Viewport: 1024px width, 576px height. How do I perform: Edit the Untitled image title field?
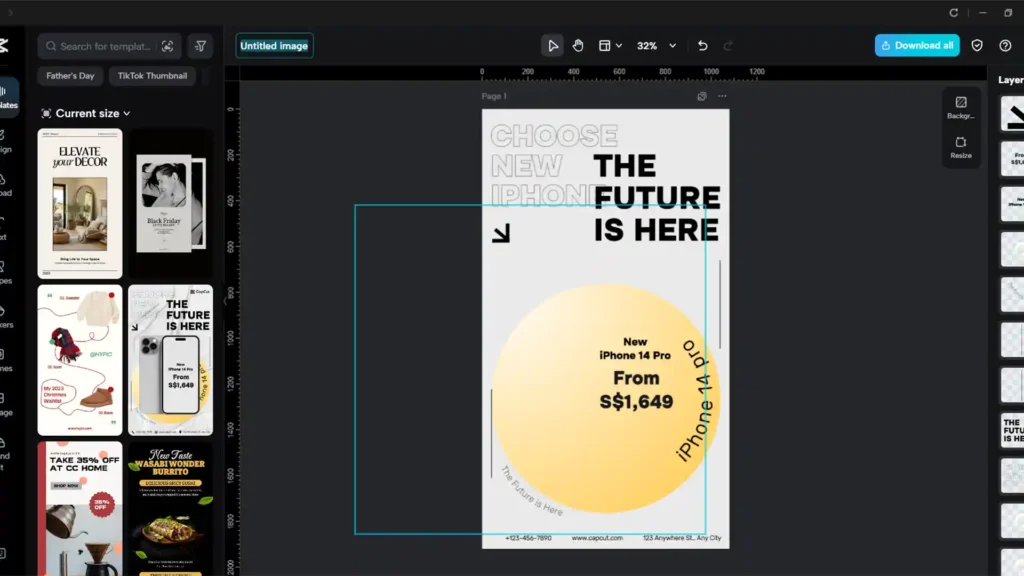274,46
